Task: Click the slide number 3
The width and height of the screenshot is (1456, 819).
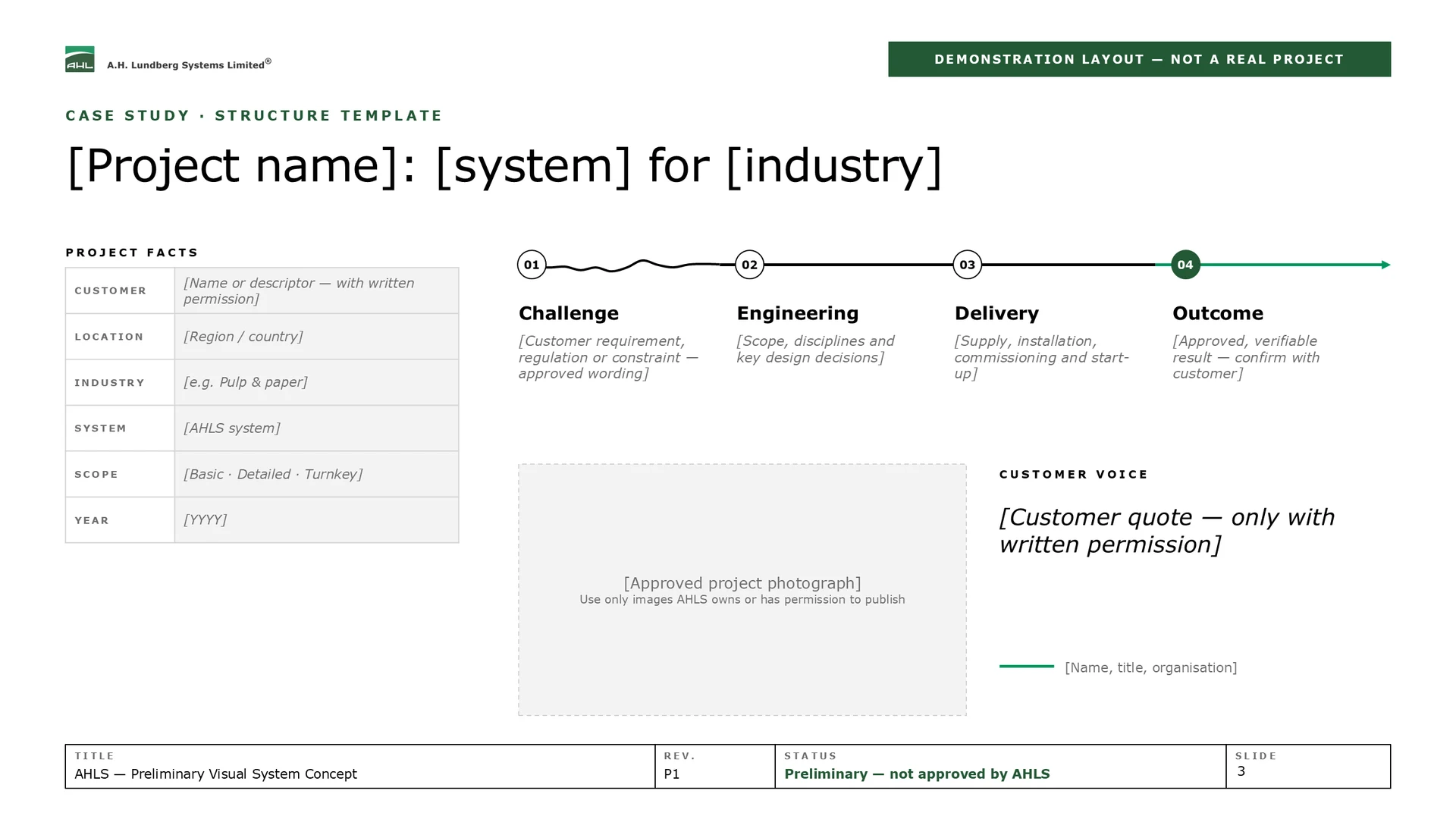Action: click(x=1241, y=771)
